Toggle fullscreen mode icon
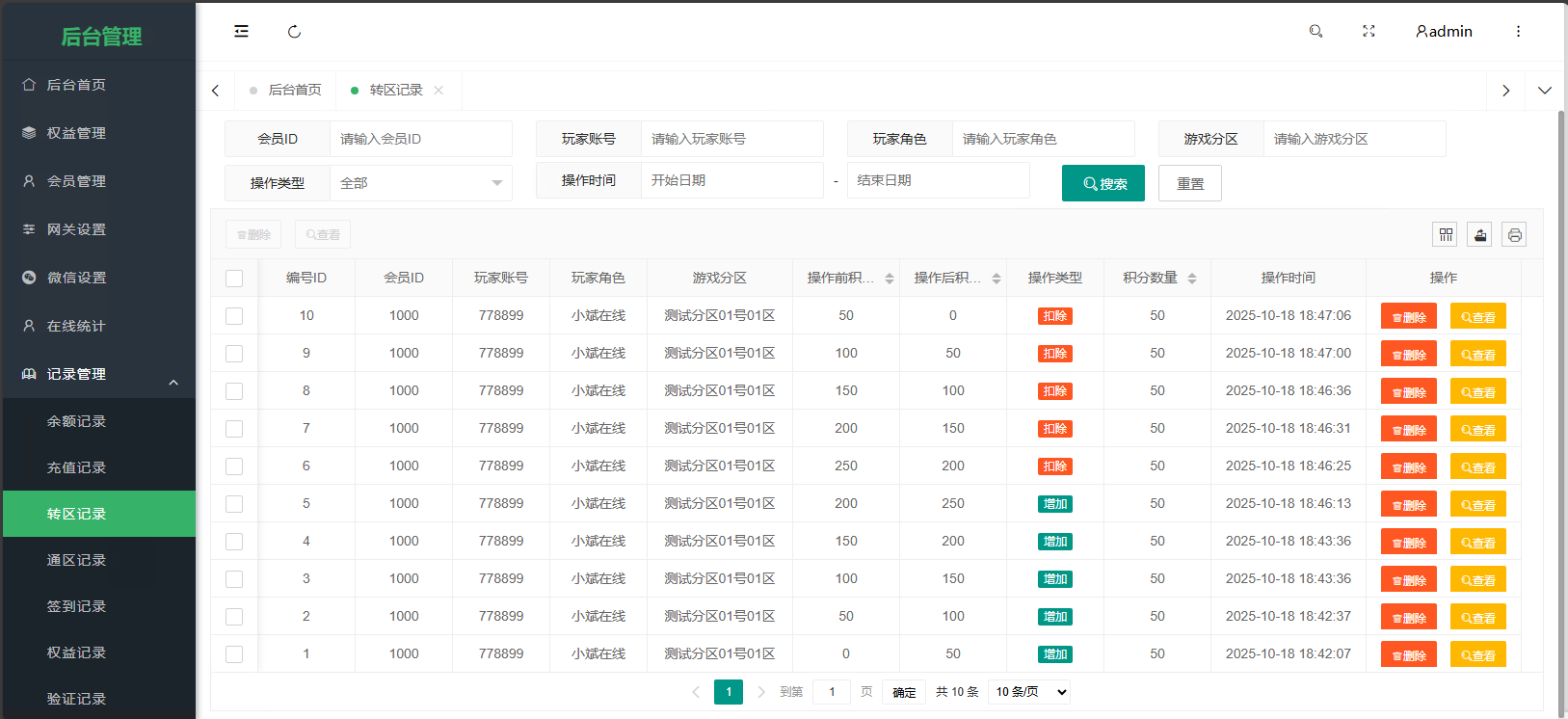The height and width of the screenshot is (719, 1568). [x=1369, y=31]
